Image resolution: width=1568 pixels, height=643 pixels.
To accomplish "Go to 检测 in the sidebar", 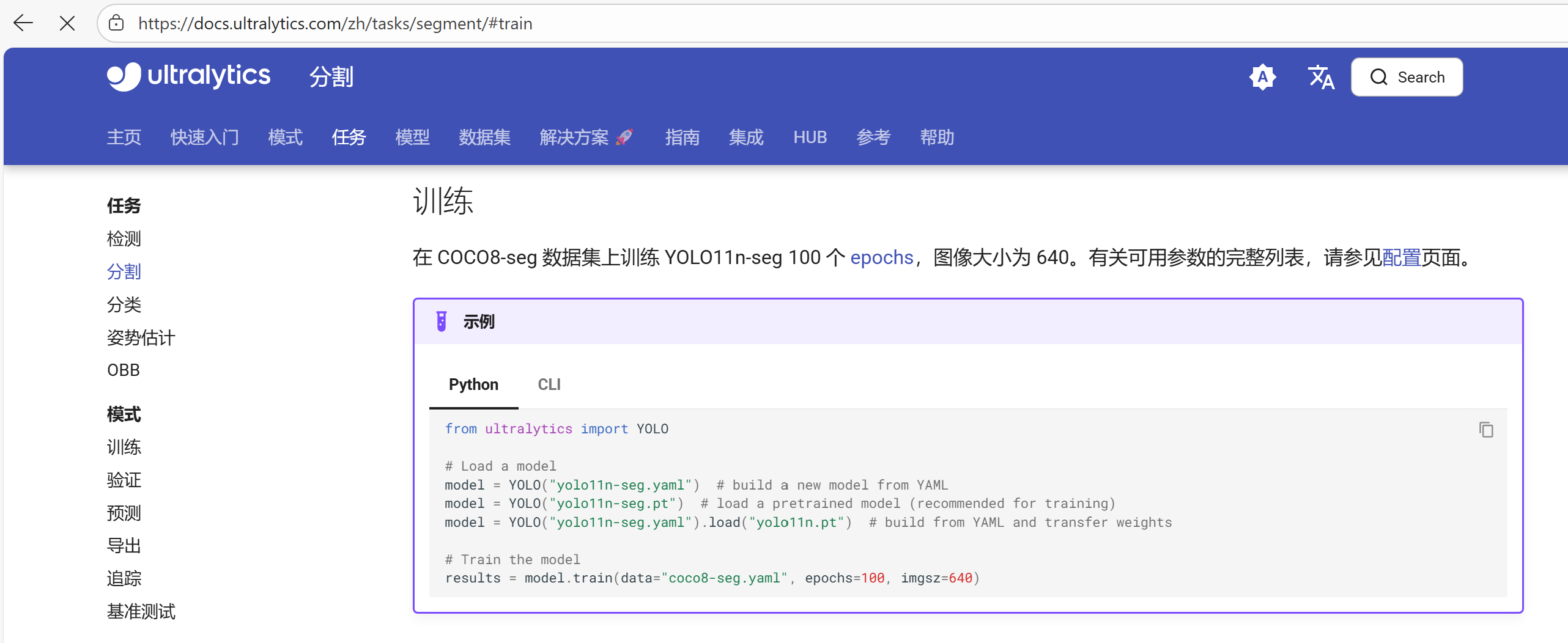I will coord(124,238).
